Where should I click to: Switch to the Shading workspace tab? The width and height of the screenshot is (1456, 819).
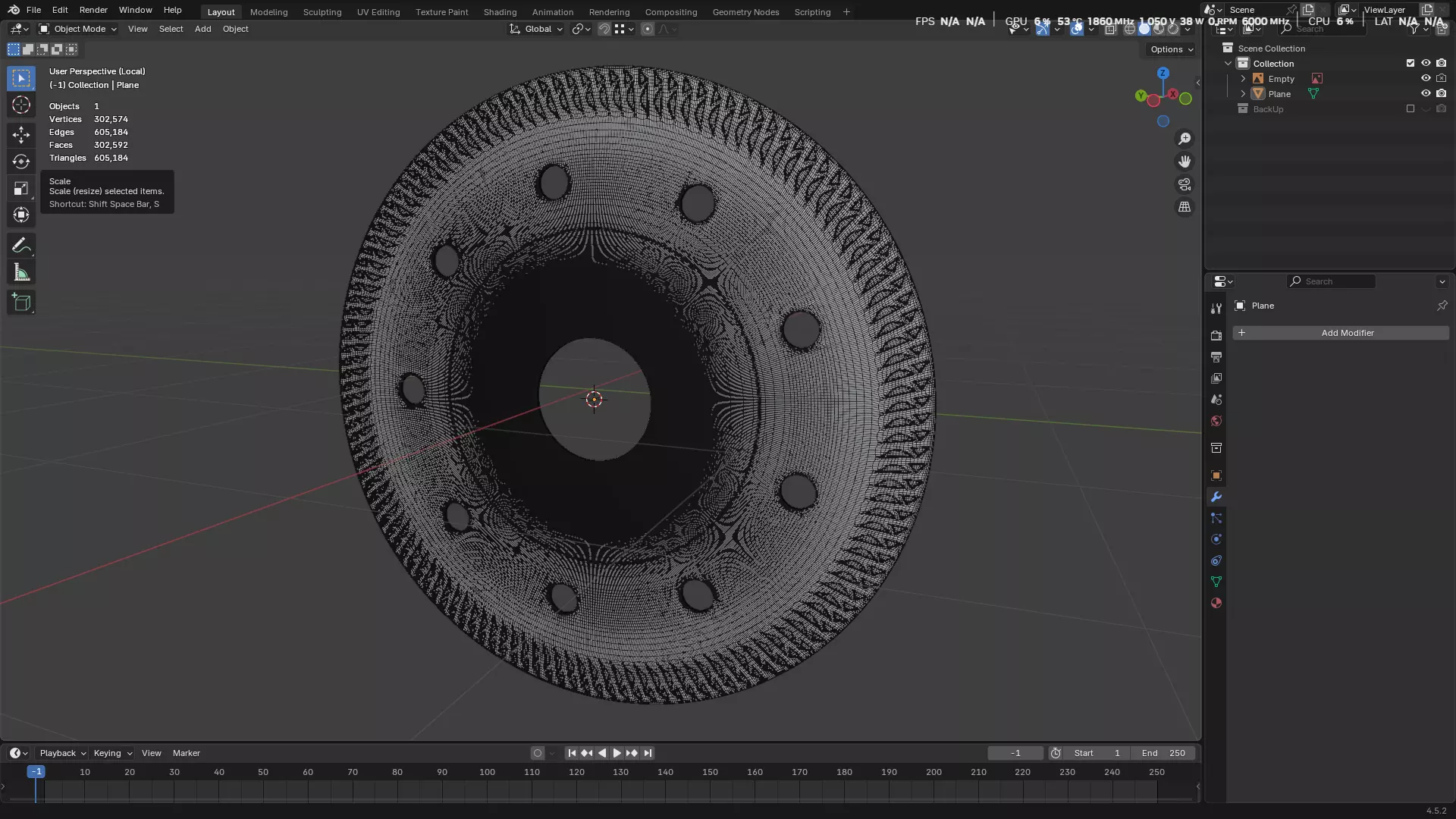tap(500, 12)
